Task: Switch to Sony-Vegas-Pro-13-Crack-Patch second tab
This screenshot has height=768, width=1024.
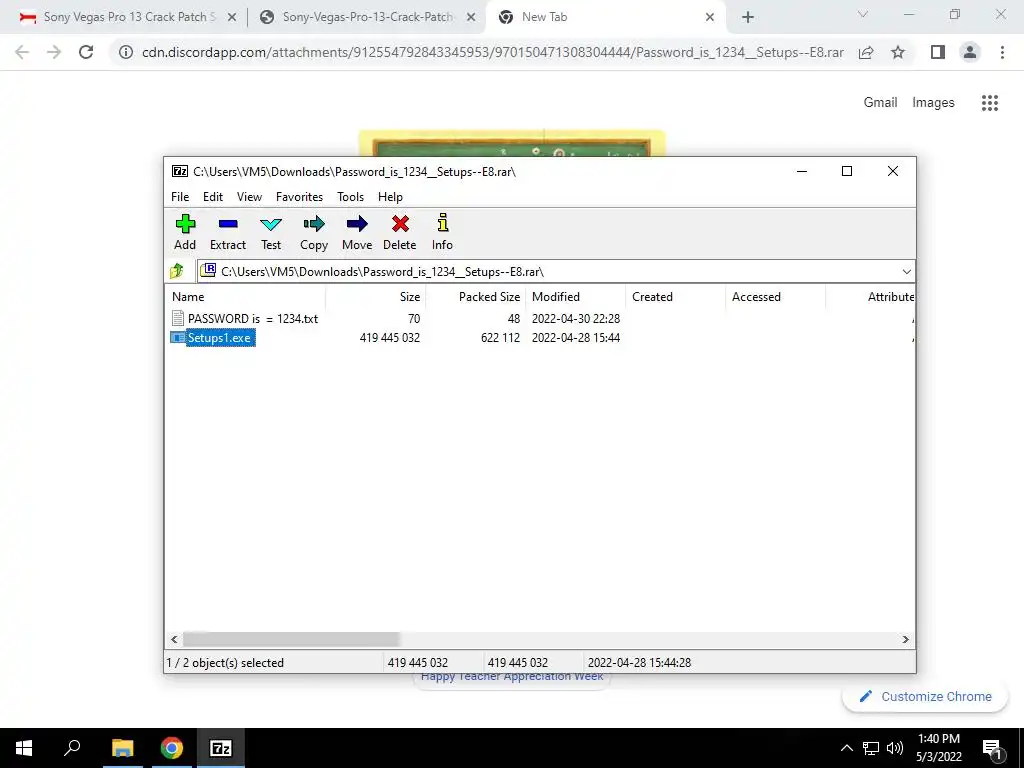Action: click(367, 17)
